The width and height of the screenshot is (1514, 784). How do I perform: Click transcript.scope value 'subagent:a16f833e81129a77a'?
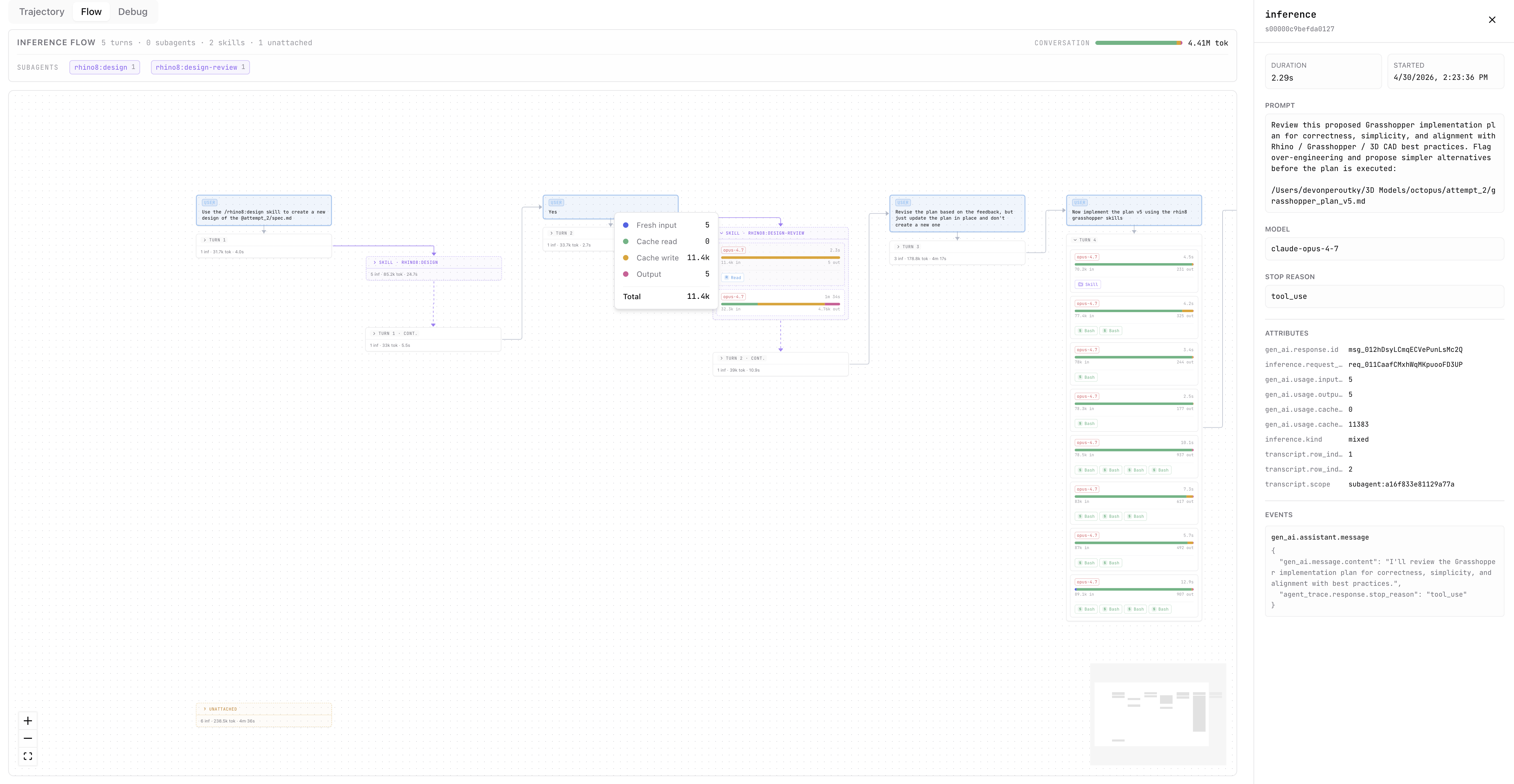(1401, 485)
